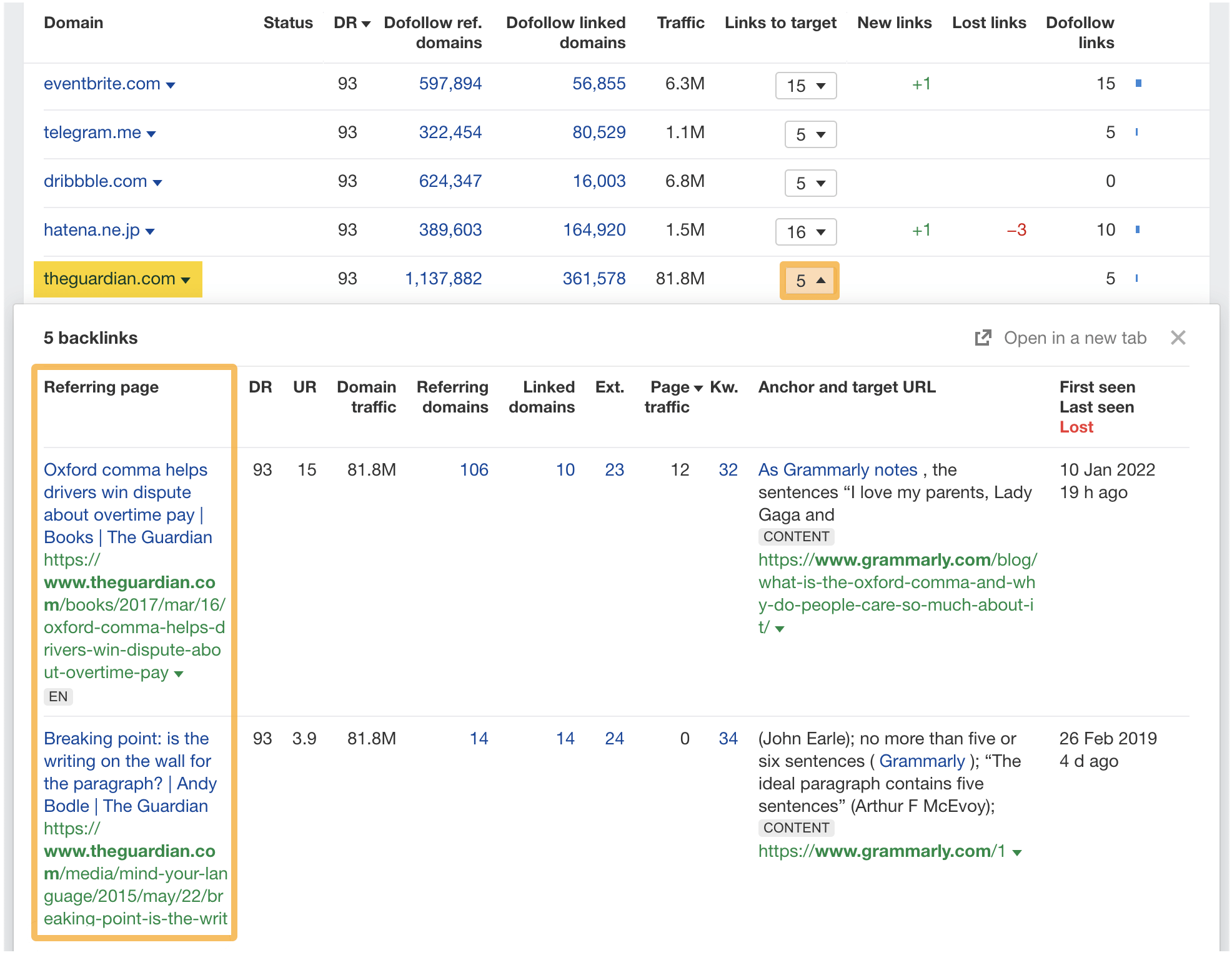Click the CONTENT tag on the Grammarly backlink

[x=795, y=536]
